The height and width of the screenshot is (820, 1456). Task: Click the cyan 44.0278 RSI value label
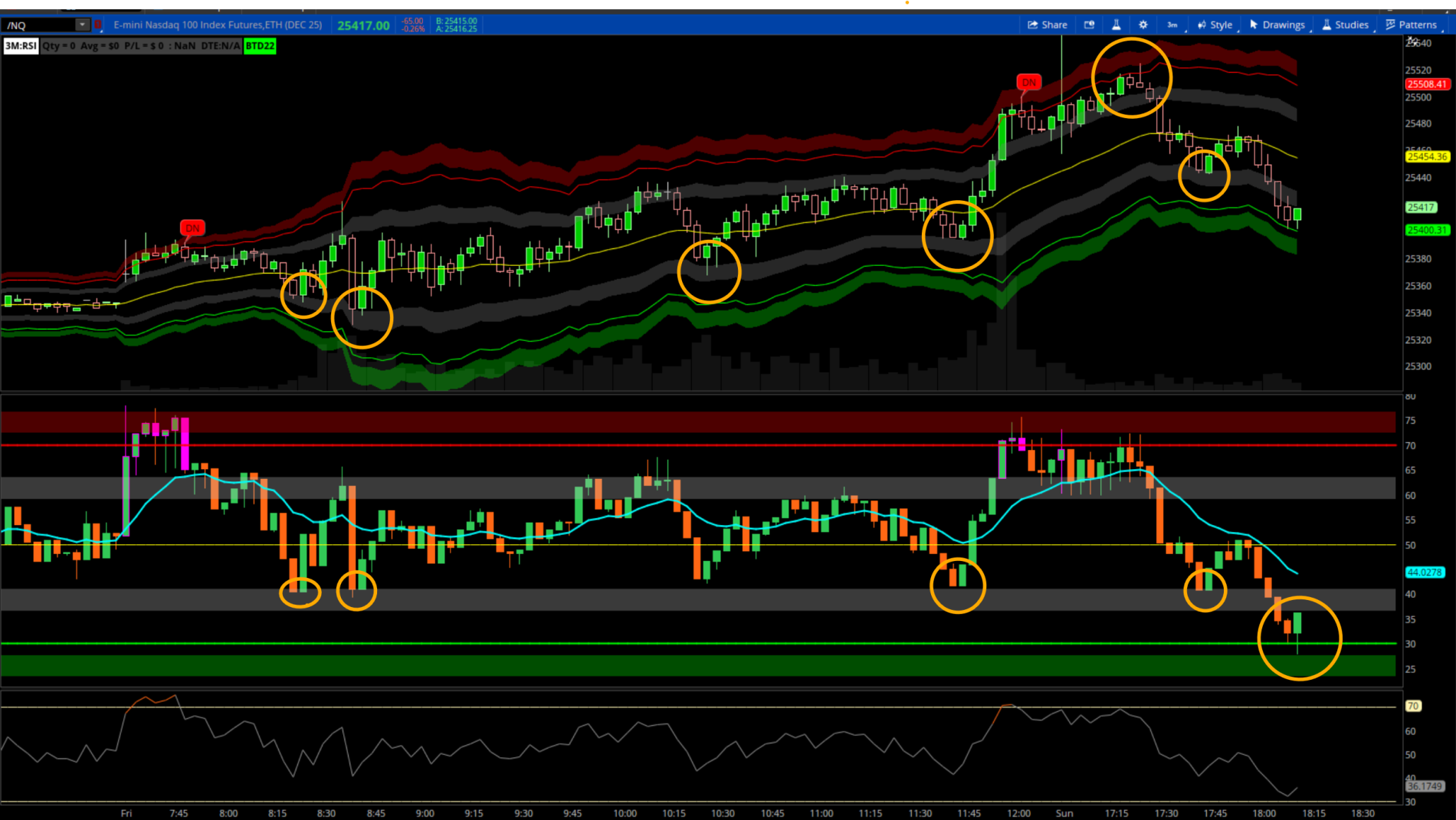click(x=1425, y=572)
